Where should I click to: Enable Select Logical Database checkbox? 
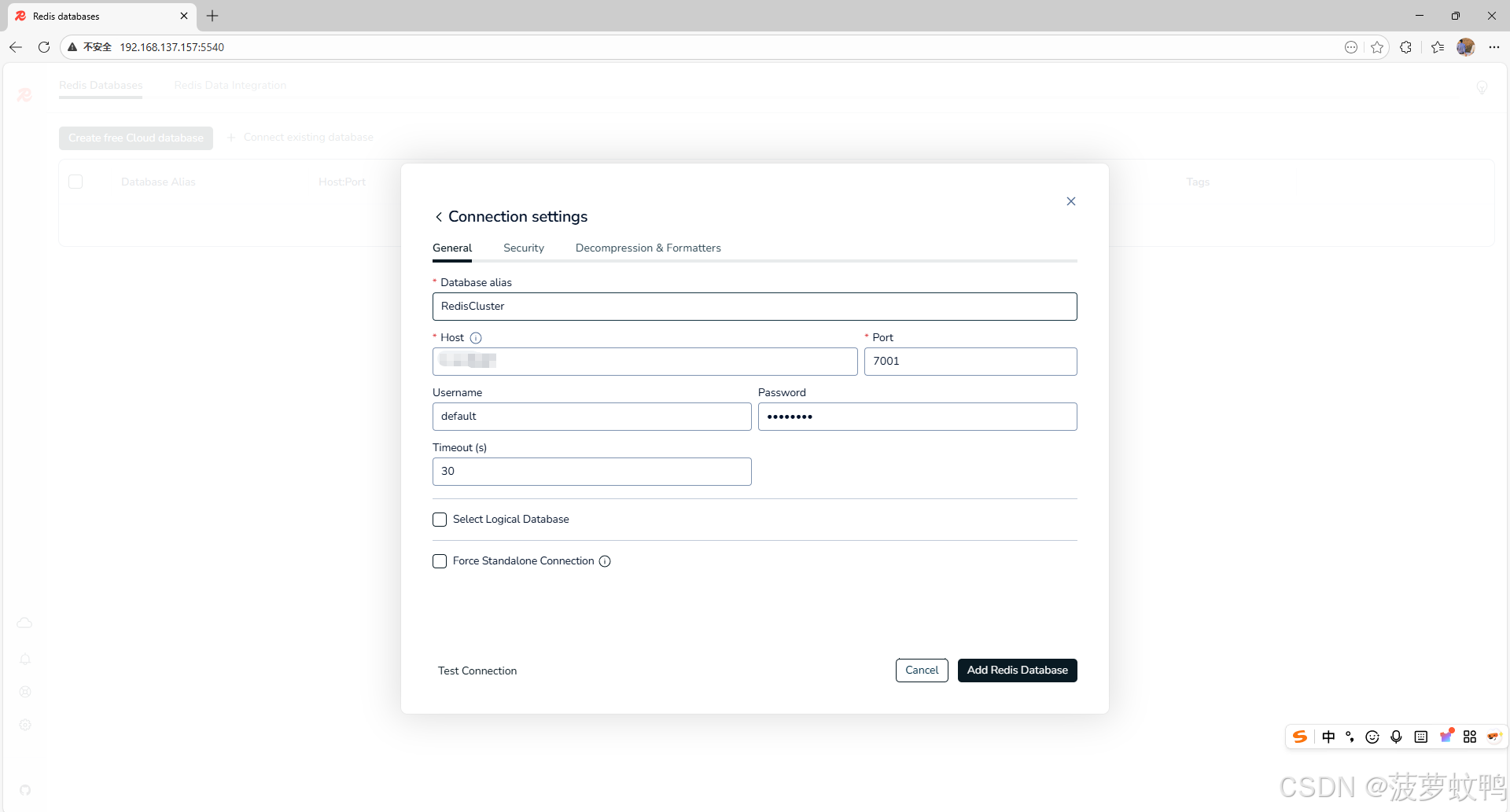pos(440,520)
